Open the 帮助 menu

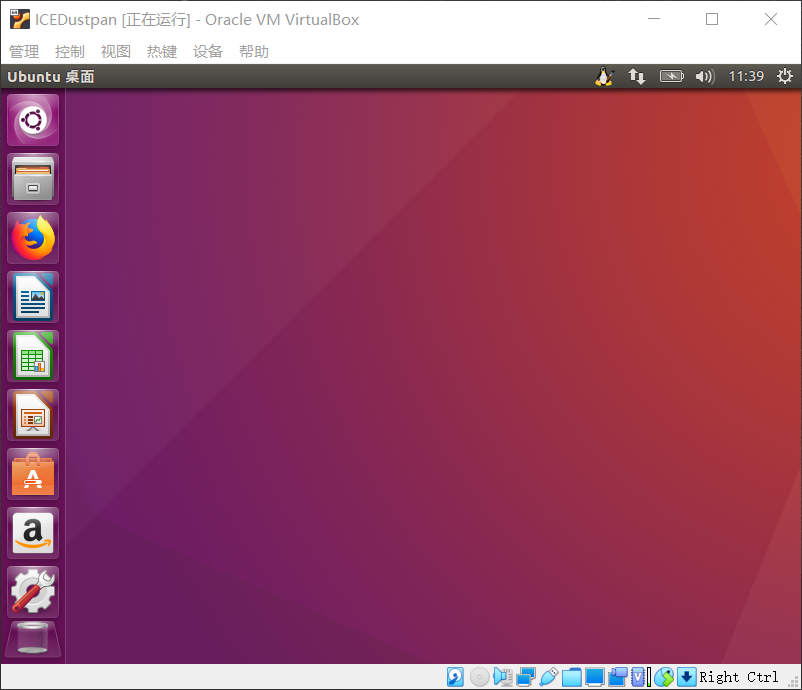[254, 52]
